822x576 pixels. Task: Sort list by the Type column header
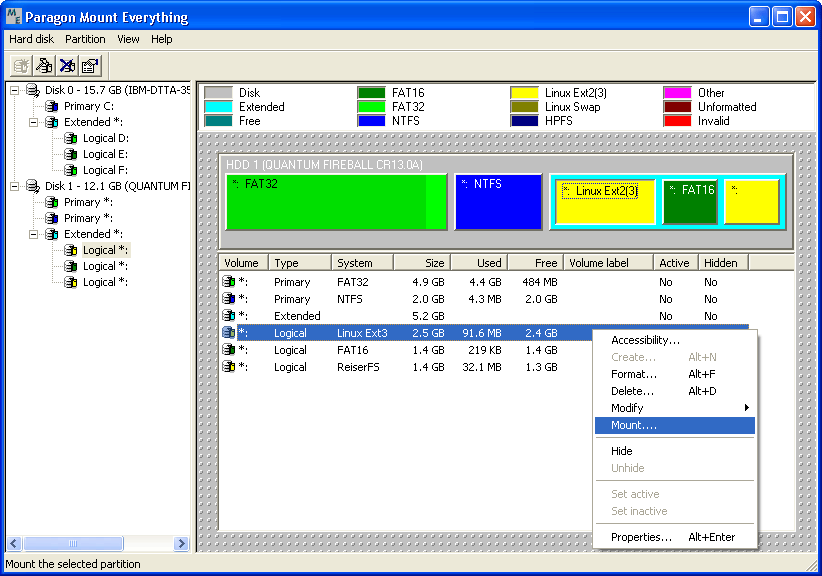(300, 263)
